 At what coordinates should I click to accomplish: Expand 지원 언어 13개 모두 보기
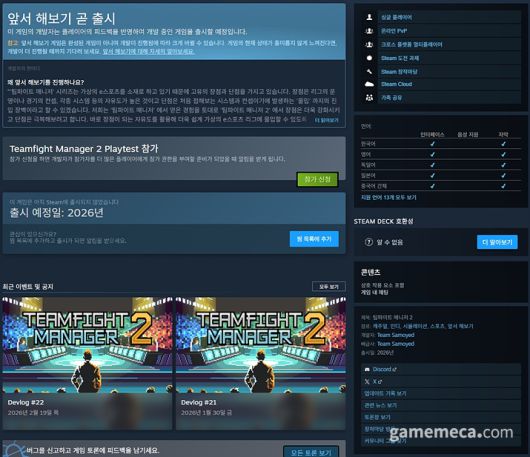click(x=388, y=197)
